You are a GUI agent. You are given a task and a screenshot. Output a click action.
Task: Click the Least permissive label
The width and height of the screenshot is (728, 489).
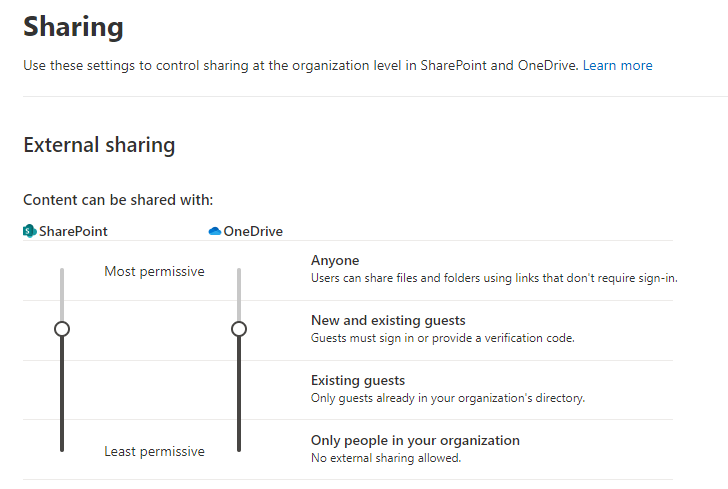pos(154,451)
